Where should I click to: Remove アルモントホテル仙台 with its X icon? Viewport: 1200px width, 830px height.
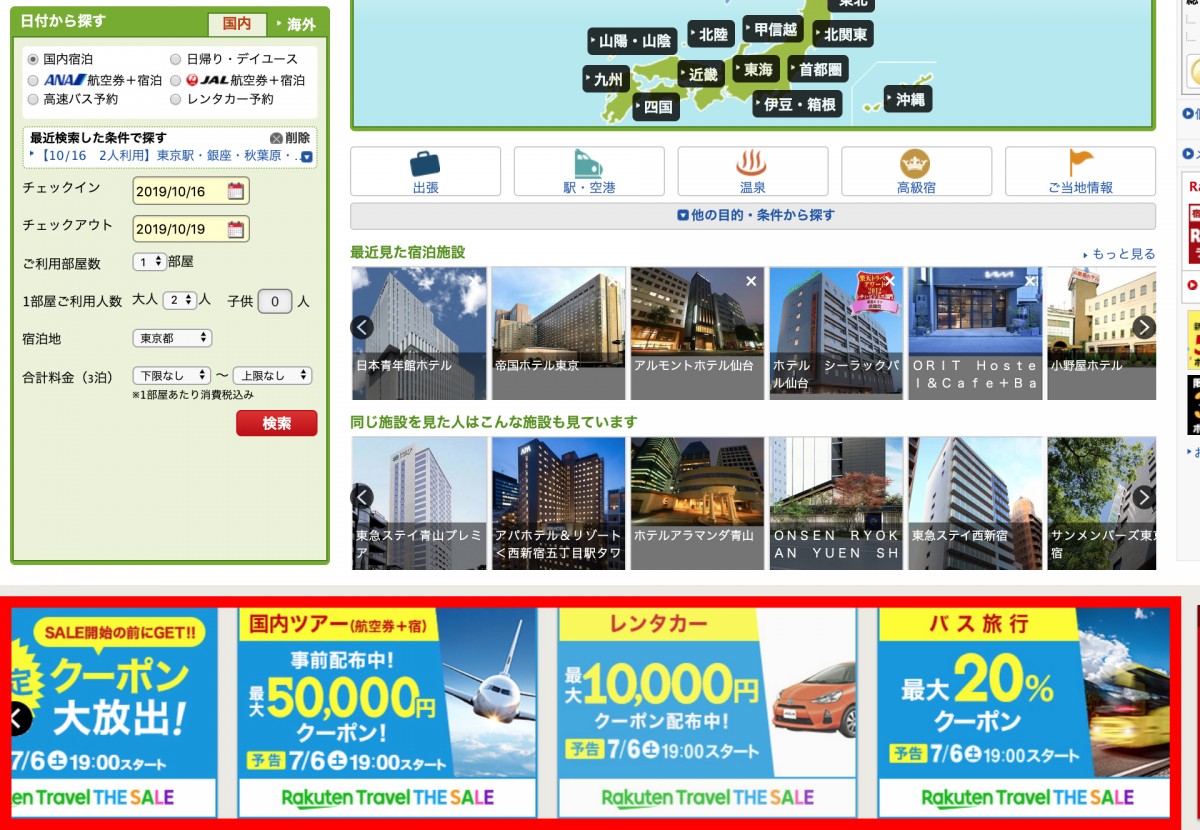(751, 282)
